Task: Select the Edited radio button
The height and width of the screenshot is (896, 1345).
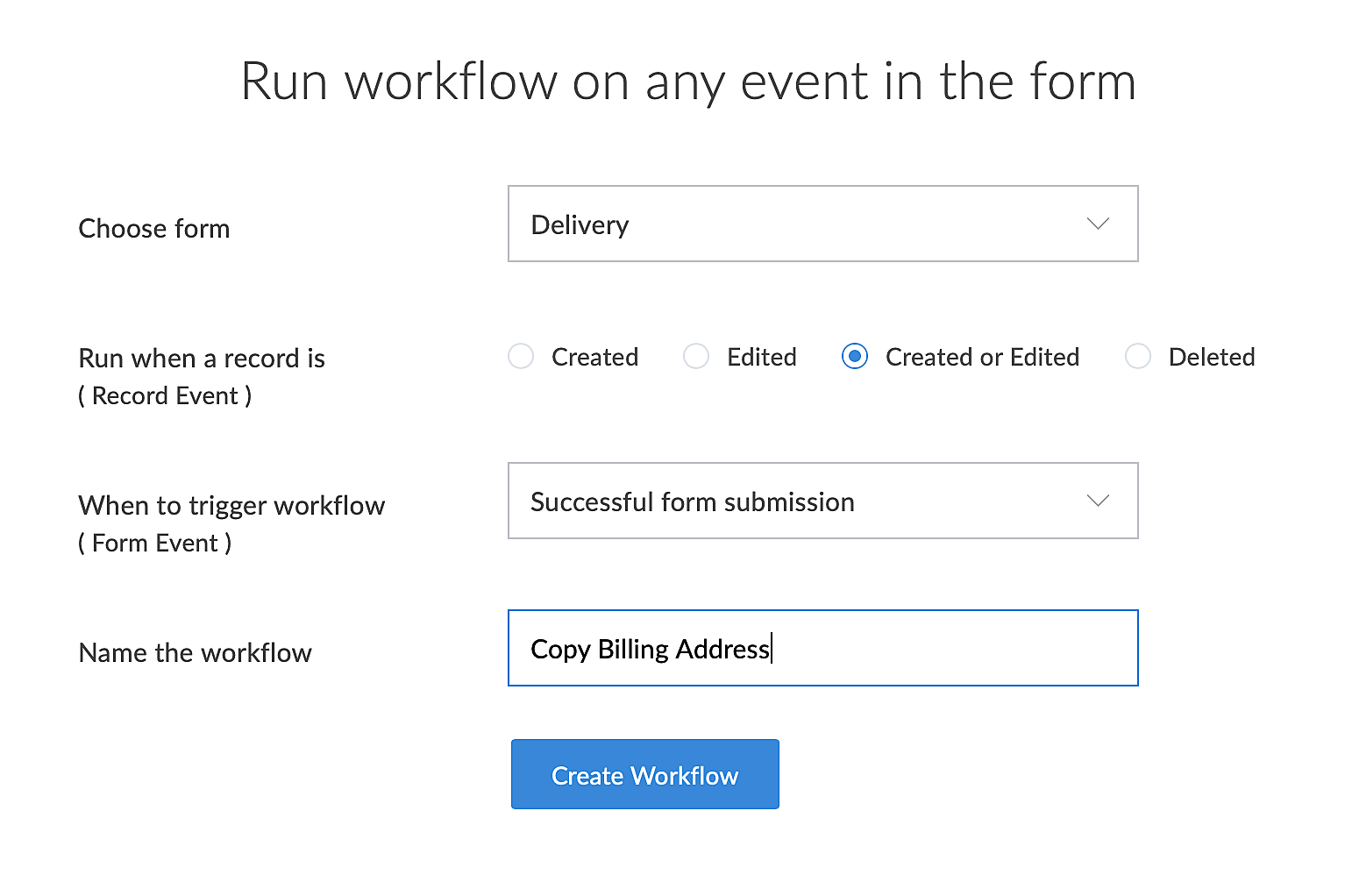Action: (696, 356)
